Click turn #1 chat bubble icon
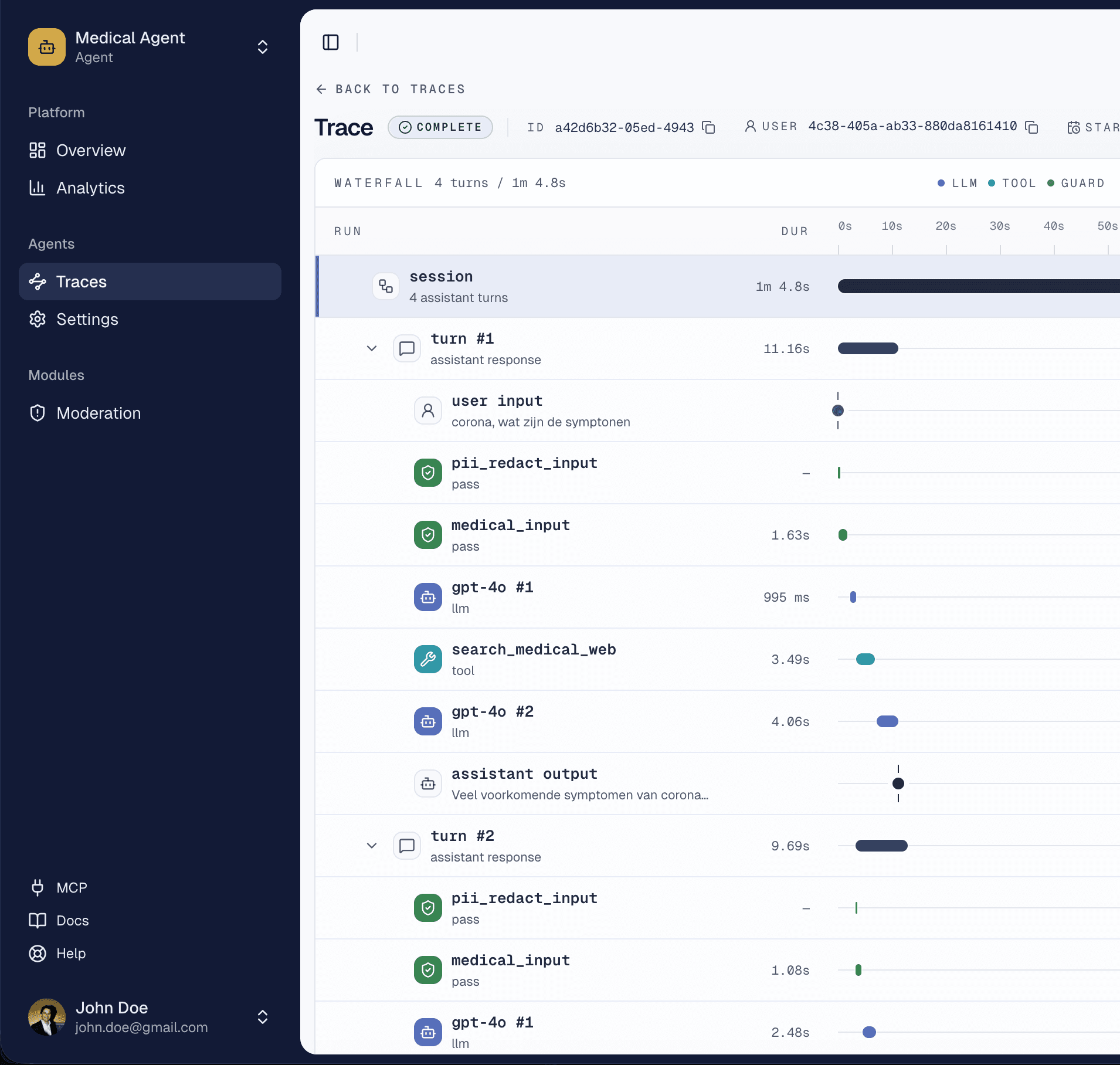 pos(407,348)
